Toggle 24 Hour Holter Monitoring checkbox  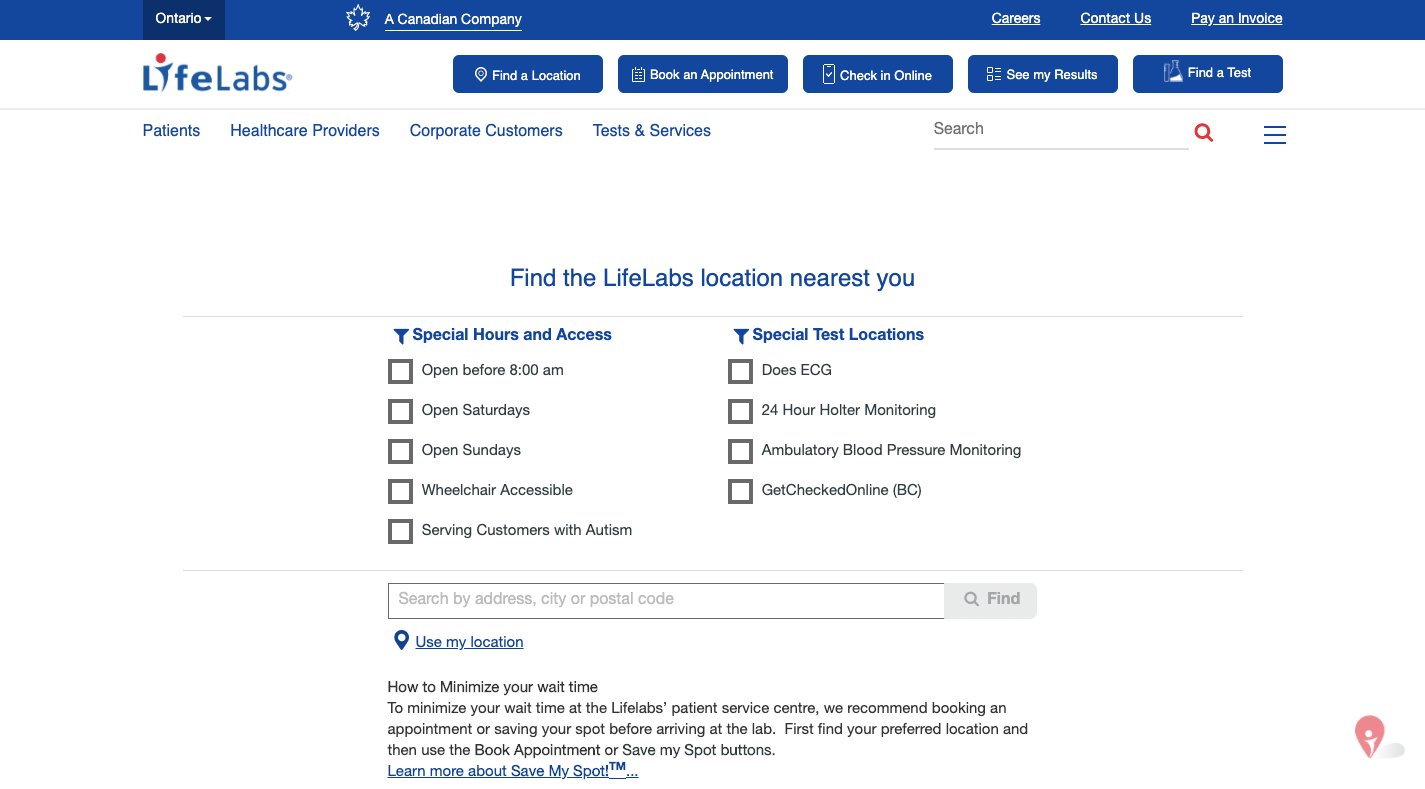pos(740,411)
